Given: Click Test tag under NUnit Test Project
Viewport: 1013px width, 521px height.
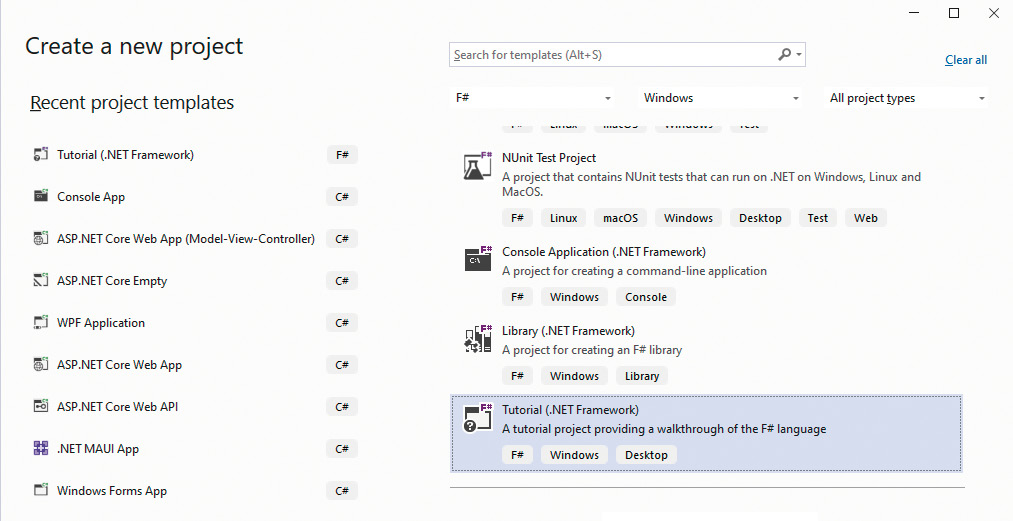Looking at the screenshot, I should [817, 218].
